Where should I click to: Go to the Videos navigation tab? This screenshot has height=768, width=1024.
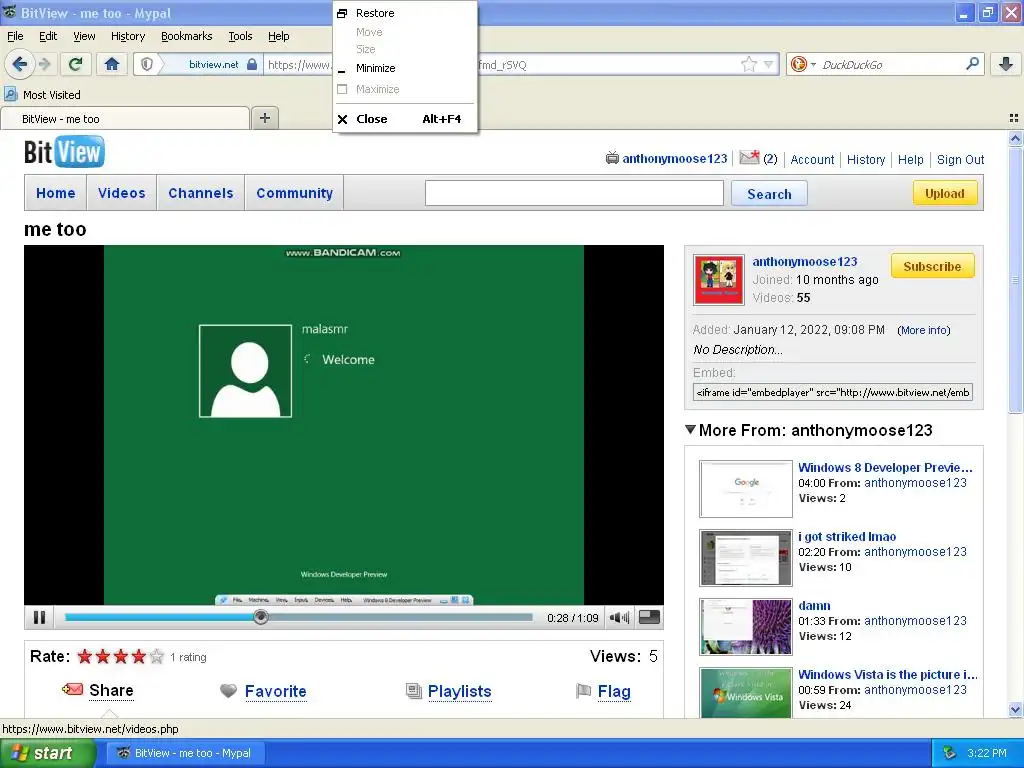[x=121, y=193]
